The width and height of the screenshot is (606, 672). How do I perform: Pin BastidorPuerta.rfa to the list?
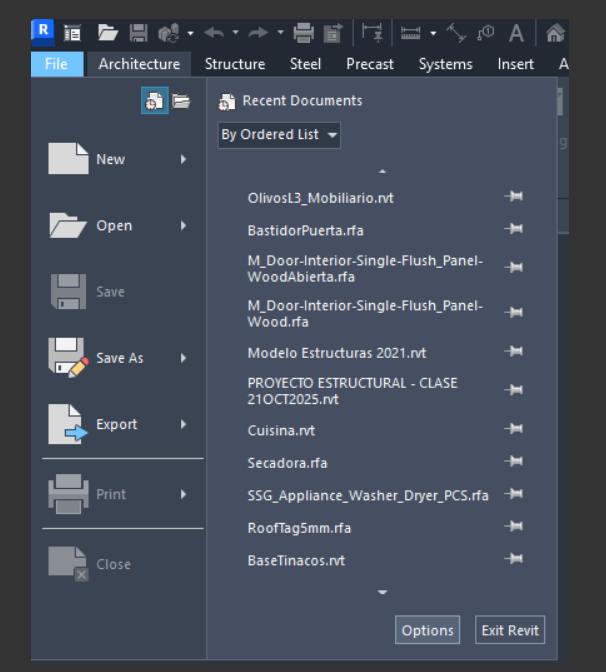(514, 229)
